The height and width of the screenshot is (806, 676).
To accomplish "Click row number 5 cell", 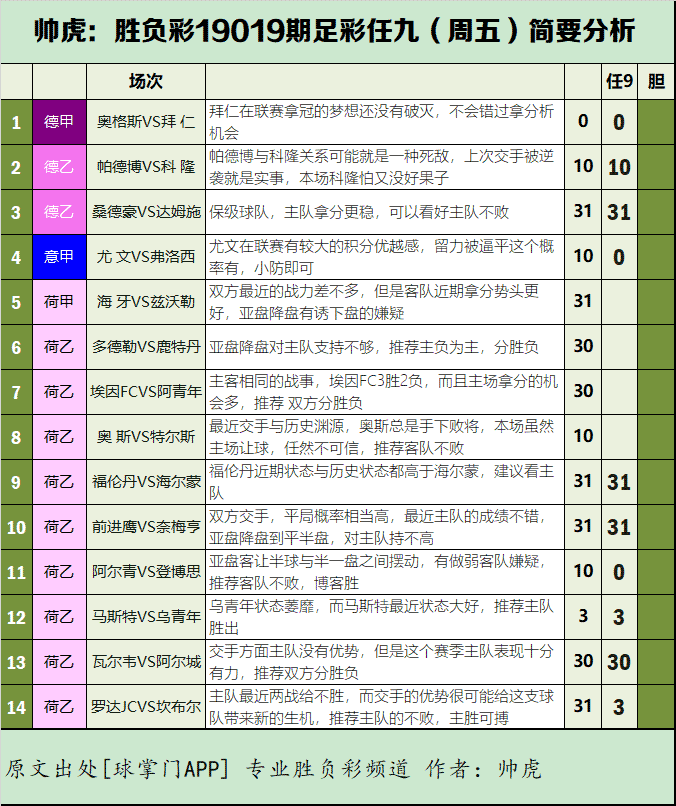I will [x=16, y=302].
